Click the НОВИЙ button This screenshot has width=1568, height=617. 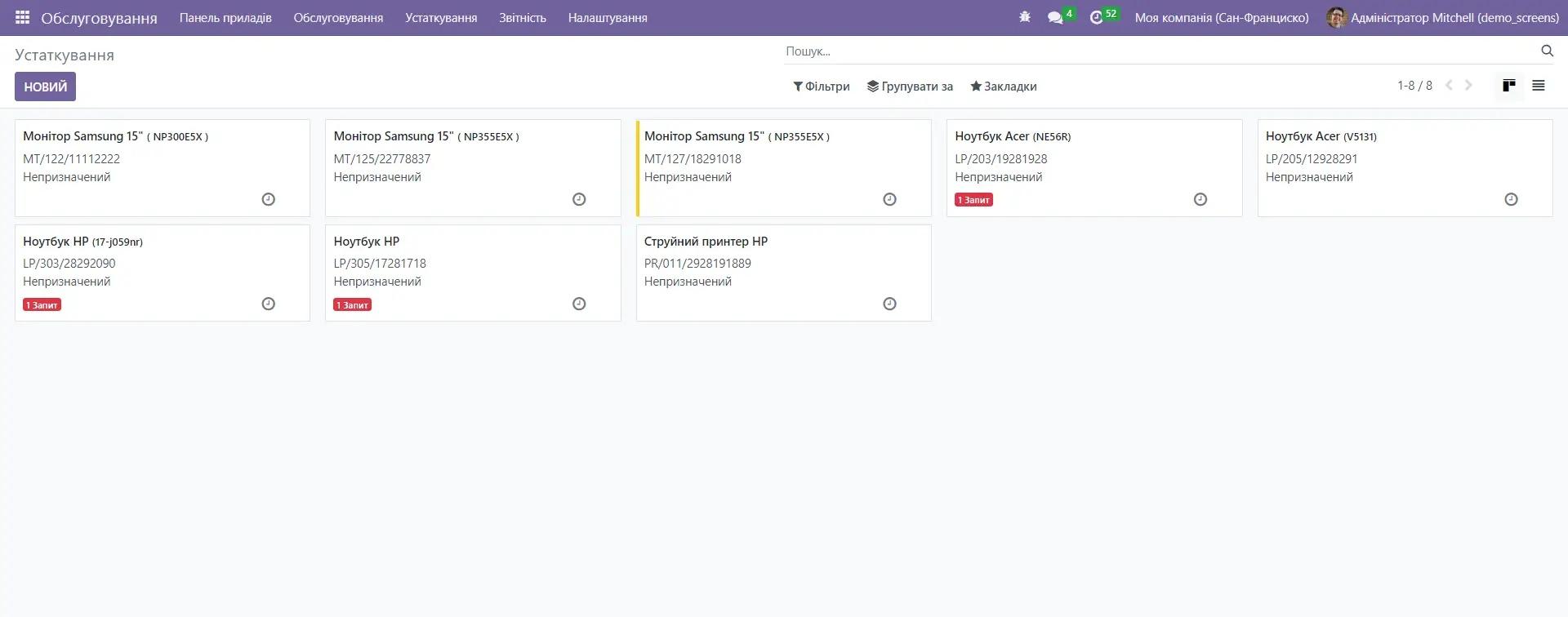(x=45, y=87)
